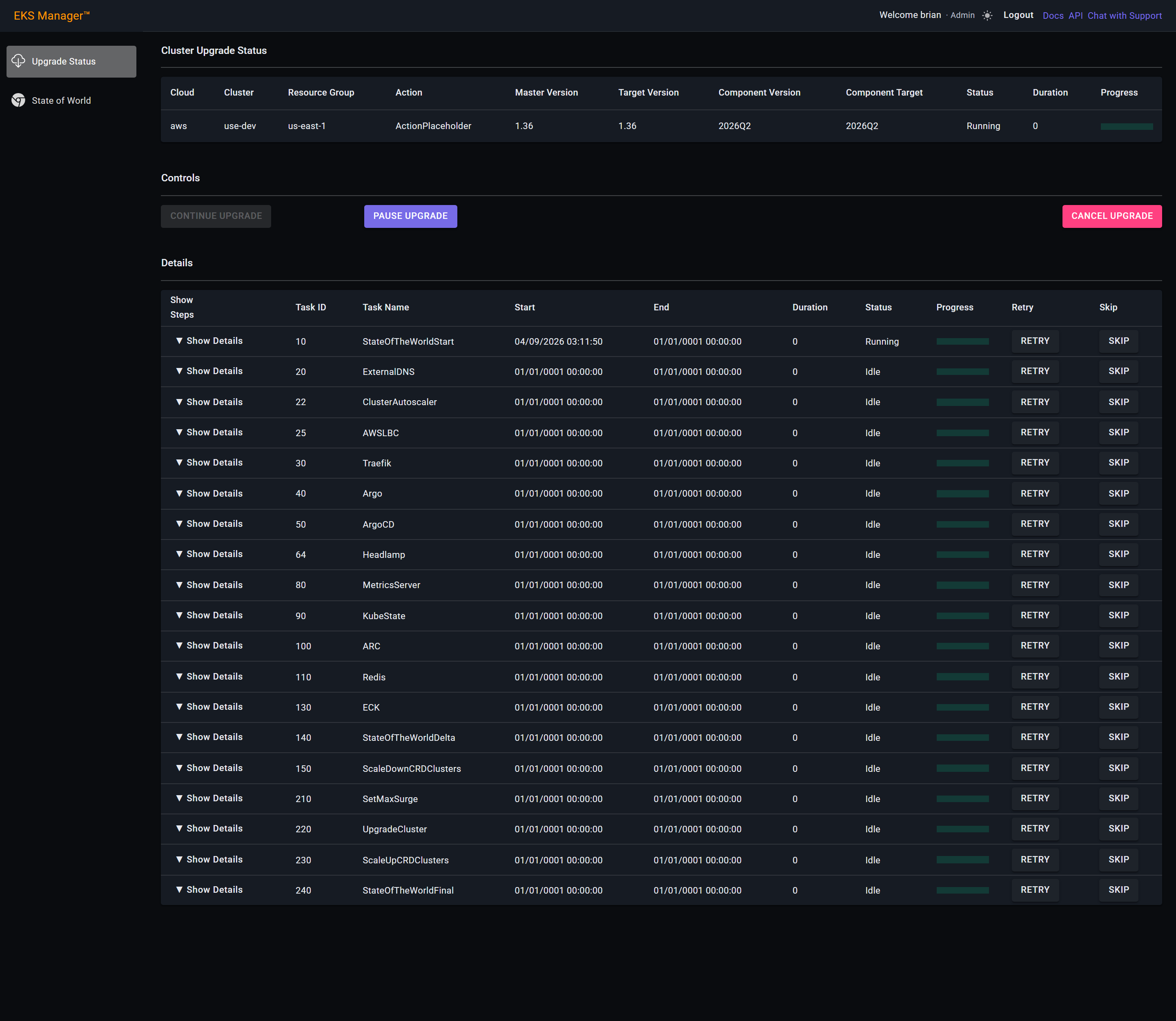Click the EKS Manager logo title

[x=52, y=16]
